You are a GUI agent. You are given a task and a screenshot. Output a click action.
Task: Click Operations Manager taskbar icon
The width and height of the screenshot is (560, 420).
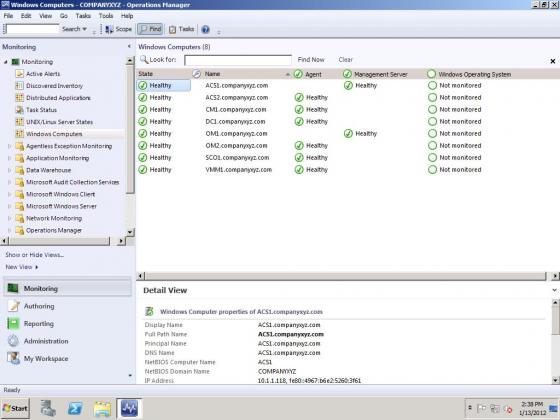coord(129,408)
